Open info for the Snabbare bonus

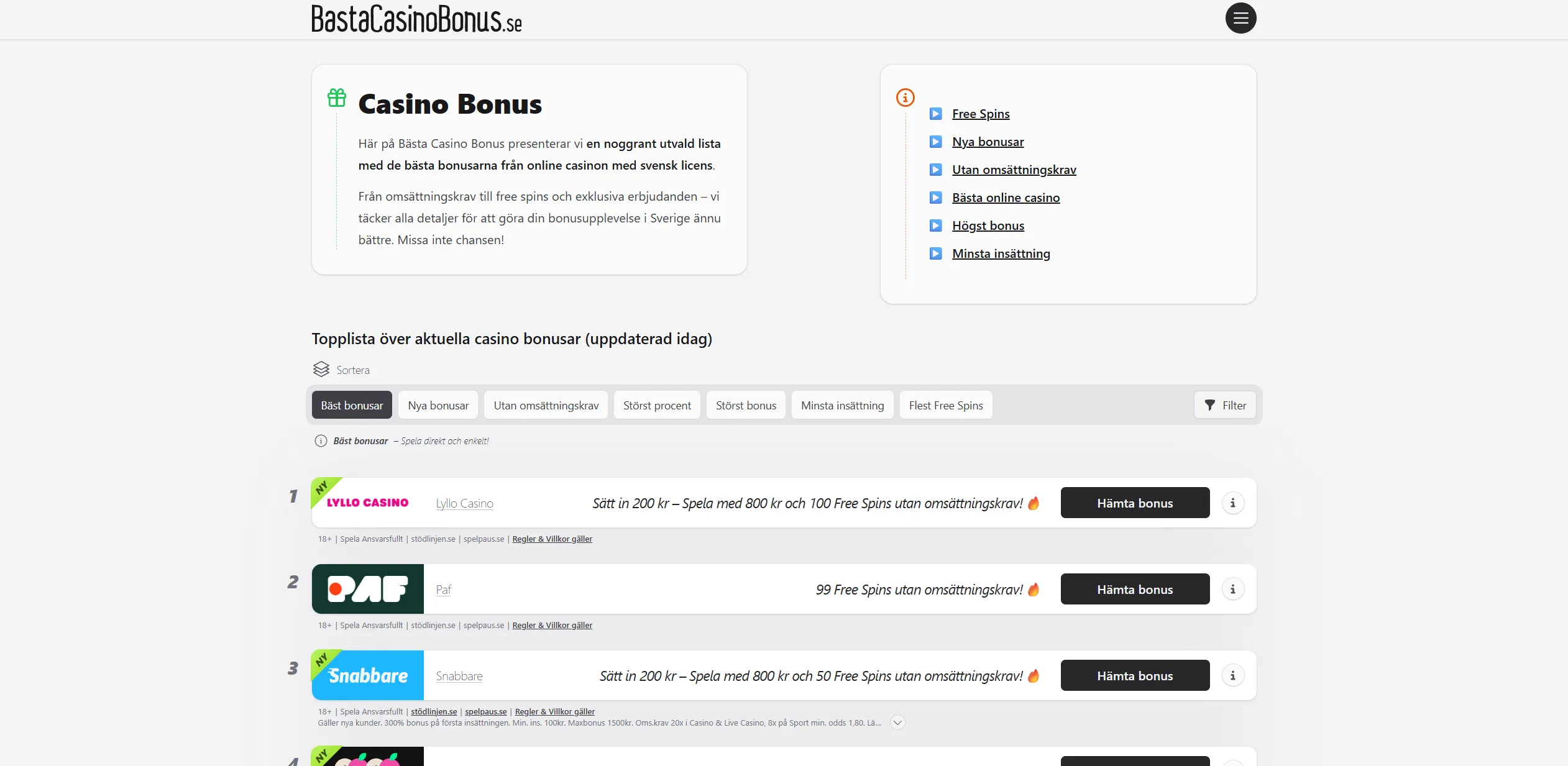(x=1232, y=675)
